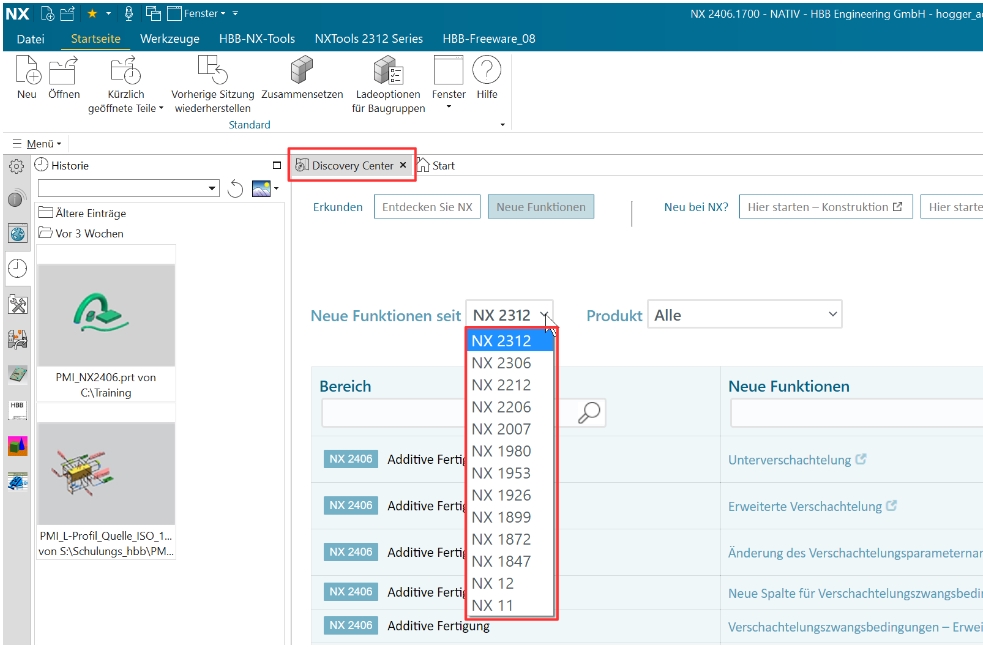Open the Produkt Alle dropdown
Image resolution: width=983 pixels, height=650 pixels.
[744, 315]
